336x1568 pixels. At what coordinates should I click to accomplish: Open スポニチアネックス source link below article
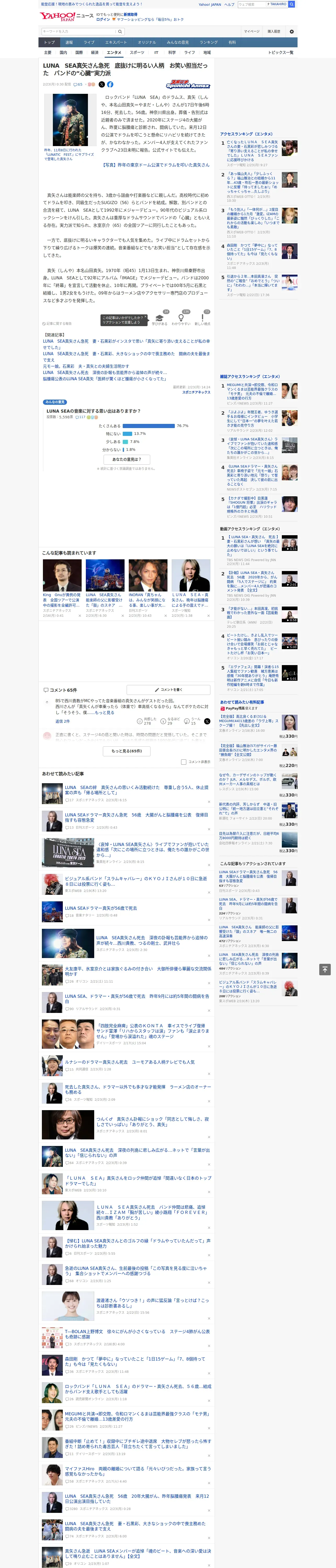[196, 393]
